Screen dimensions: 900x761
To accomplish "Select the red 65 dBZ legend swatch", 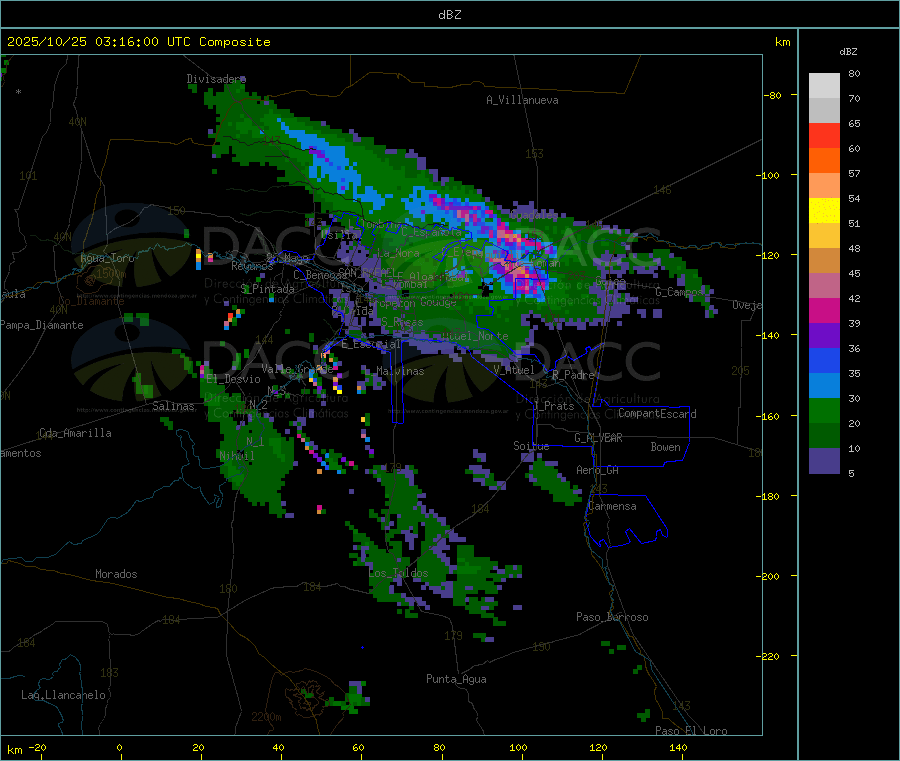I will (824, 135).
